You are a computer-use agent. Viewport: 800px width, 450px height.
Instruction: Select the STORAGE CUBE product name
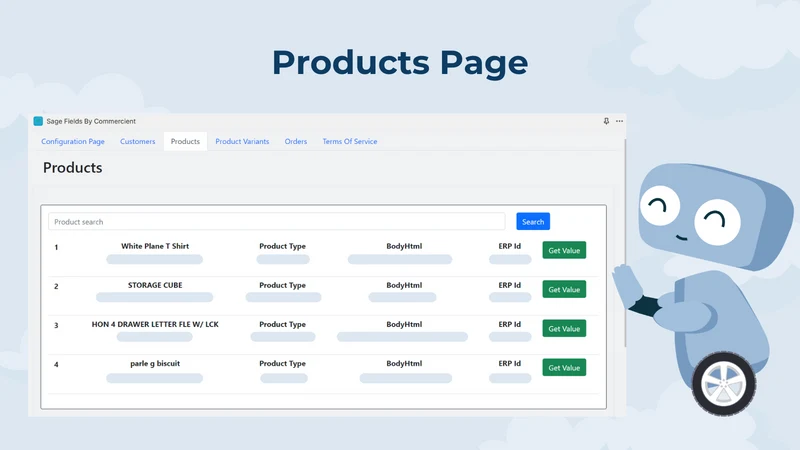155,285
